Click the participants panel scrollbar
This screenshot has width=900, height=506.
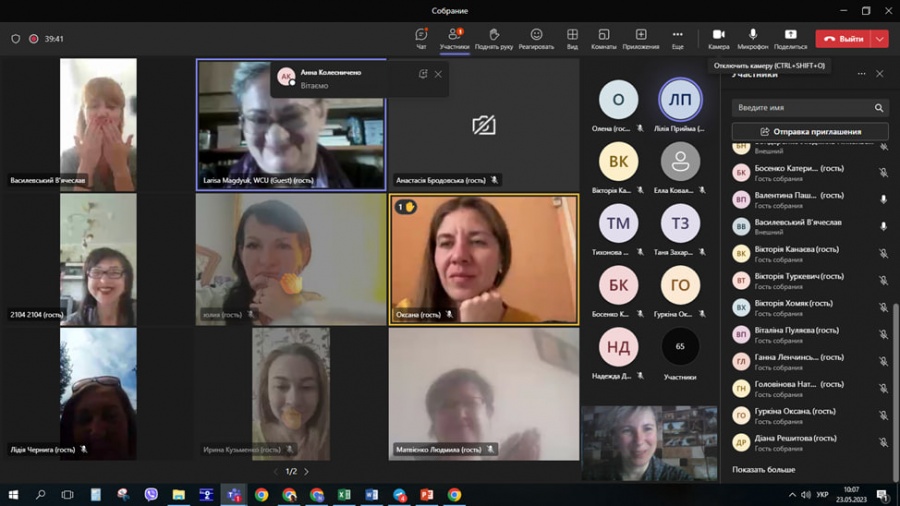895,393
